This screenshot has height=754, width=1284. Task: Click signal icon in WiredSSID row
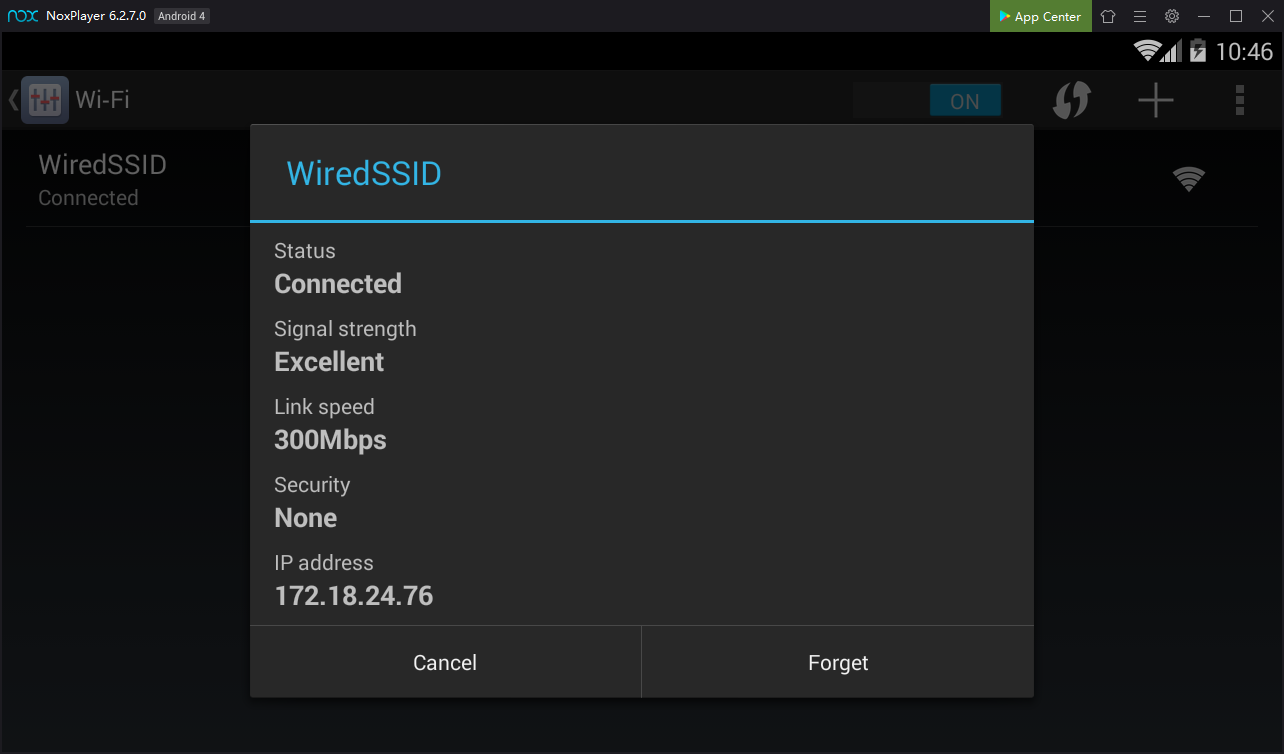click(1188, 180)
